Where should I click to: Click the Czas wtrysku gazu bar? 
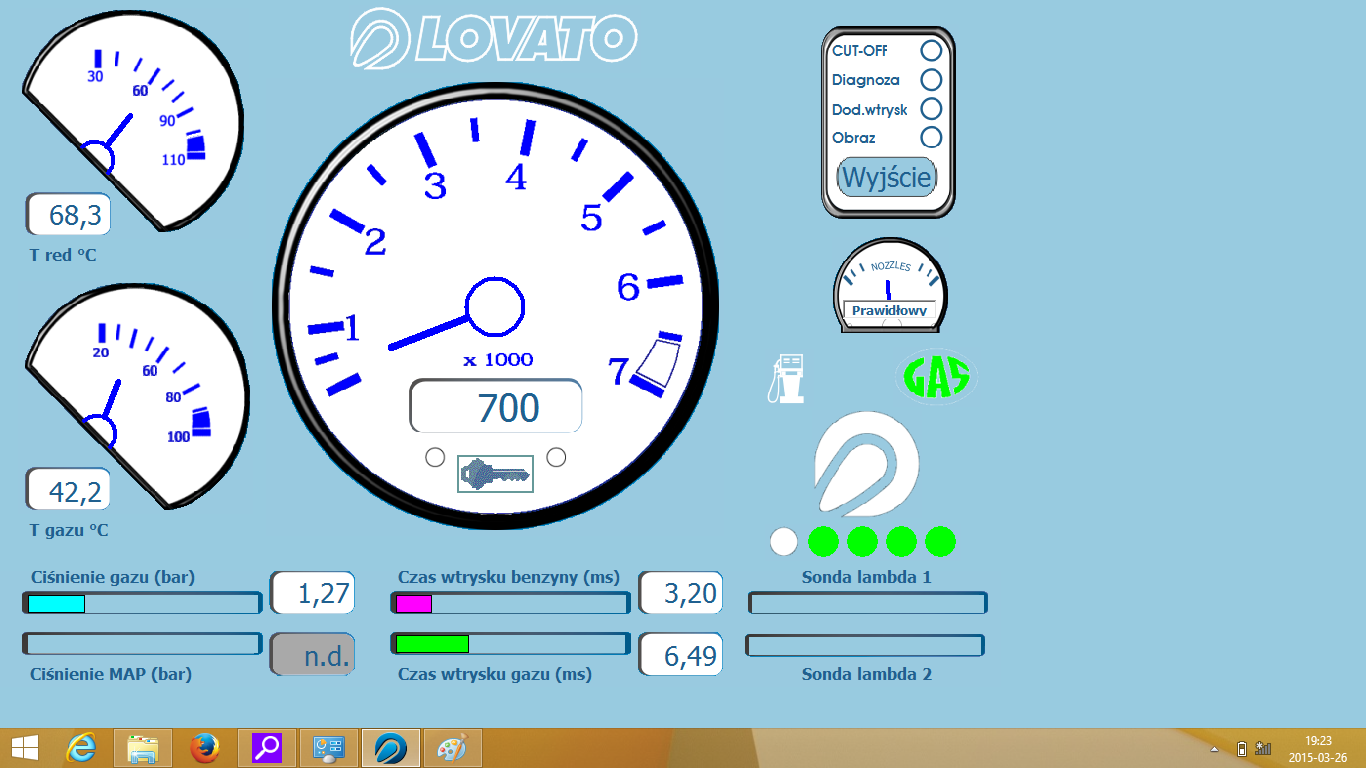510,644
